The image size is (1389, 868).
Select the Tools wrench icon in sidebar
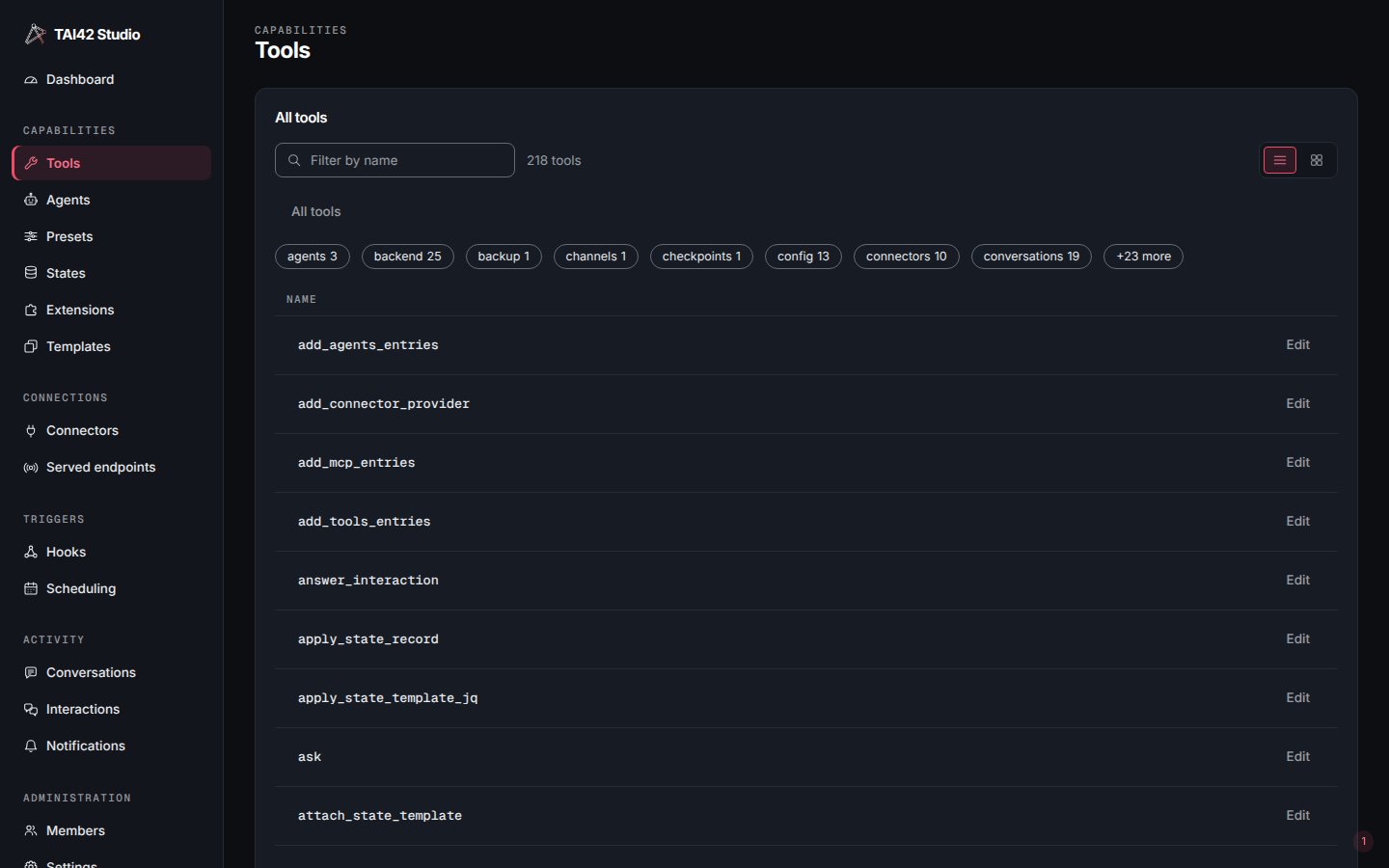pyautogui.click(x=31, y=163)
